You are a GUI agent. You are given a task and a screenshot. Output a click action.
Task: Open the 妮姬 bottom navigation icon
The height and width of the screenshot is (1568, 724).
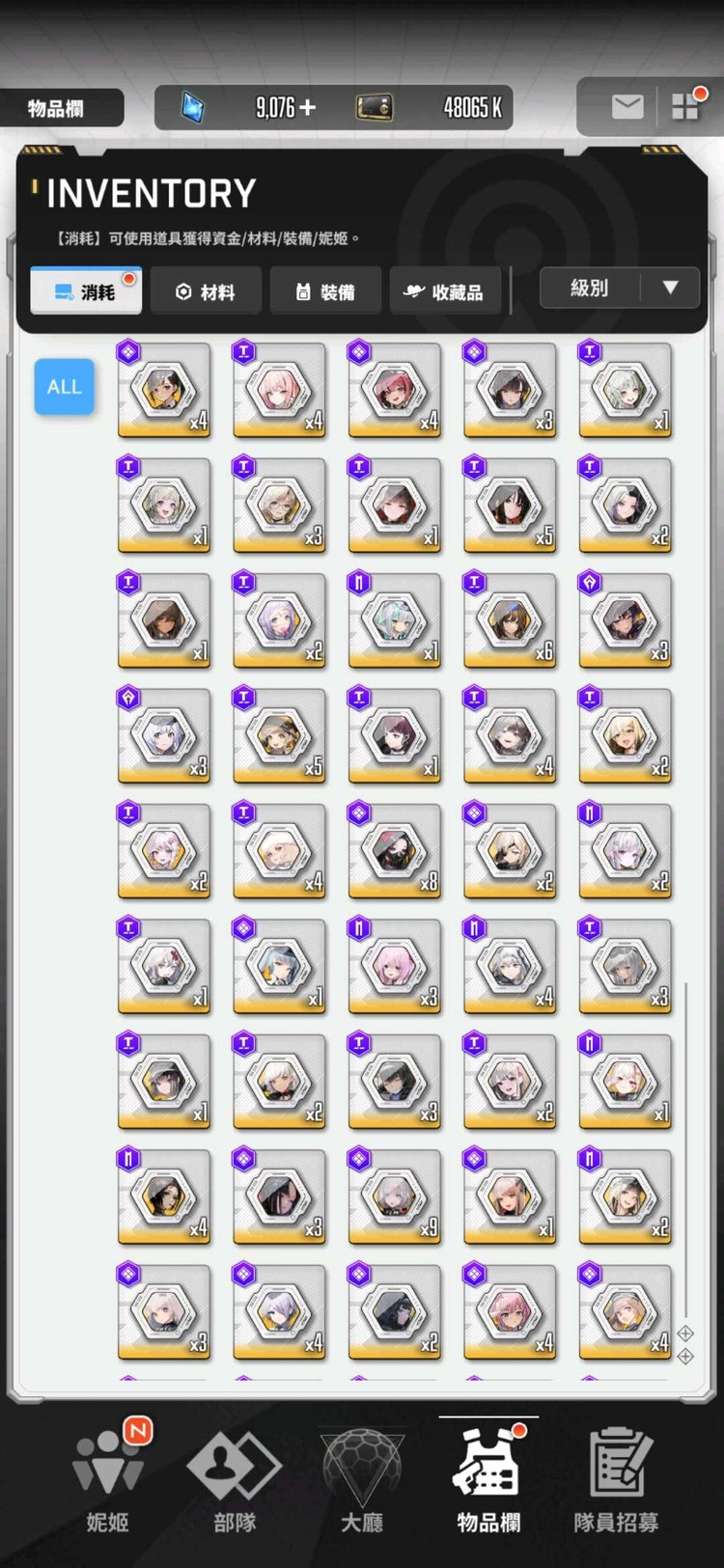click(x=108, y=1476)
